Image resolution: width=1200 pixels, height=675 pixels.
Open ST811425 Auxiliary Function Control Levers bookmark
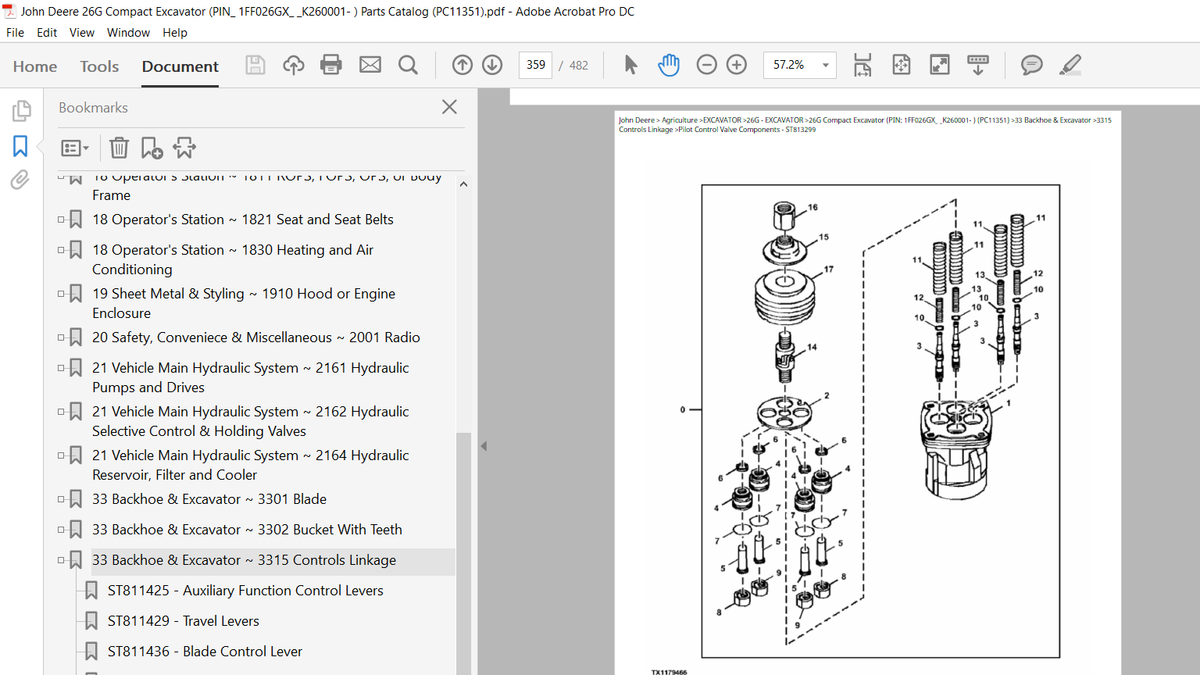[x=245, y=591]
